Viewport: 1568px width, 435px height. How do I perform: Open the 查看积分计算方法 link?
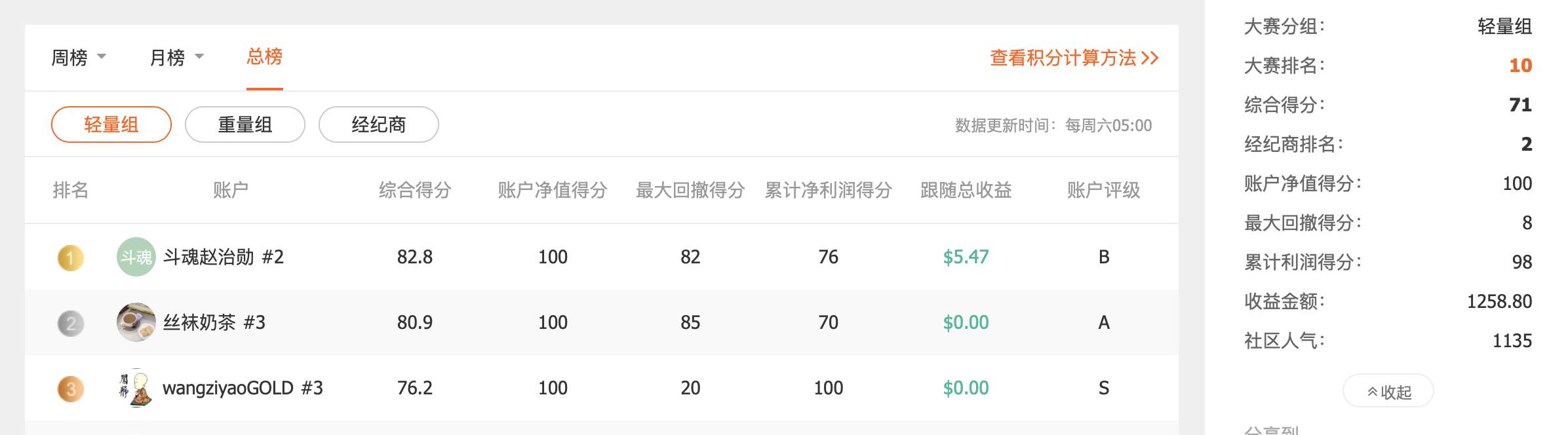(1074, 58)
